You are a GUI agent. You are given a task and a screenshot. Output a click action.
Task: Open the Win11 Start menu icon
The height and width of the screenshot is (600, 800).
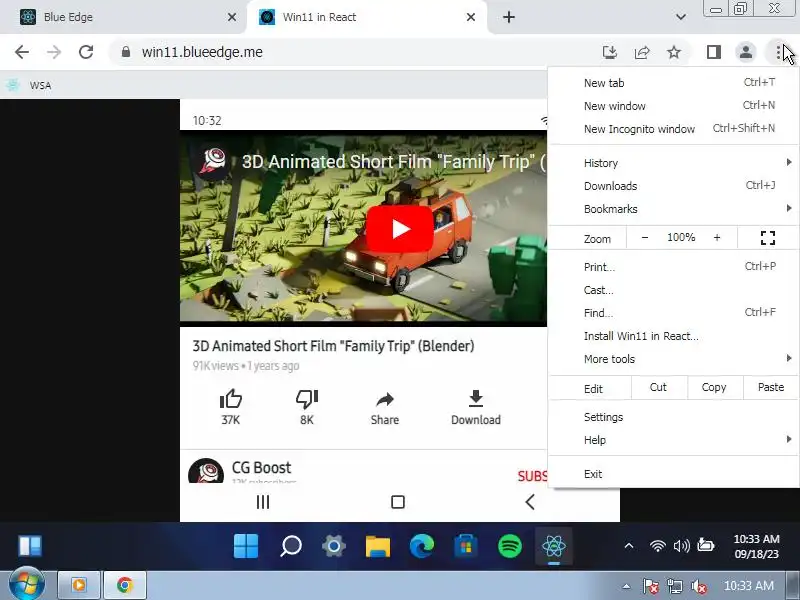click(246, 546)
